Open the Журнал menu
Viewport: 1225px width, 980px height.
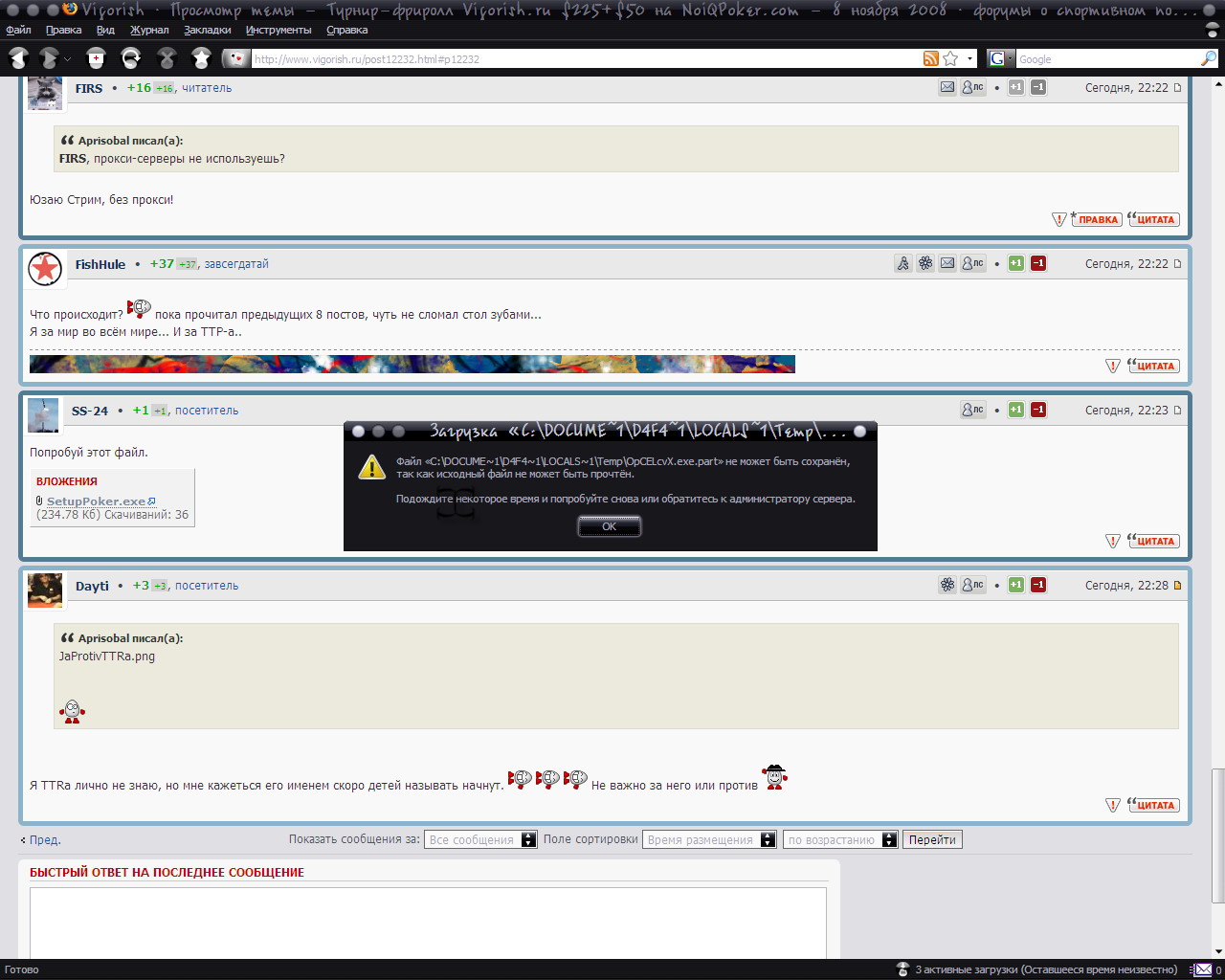point(149,30)
